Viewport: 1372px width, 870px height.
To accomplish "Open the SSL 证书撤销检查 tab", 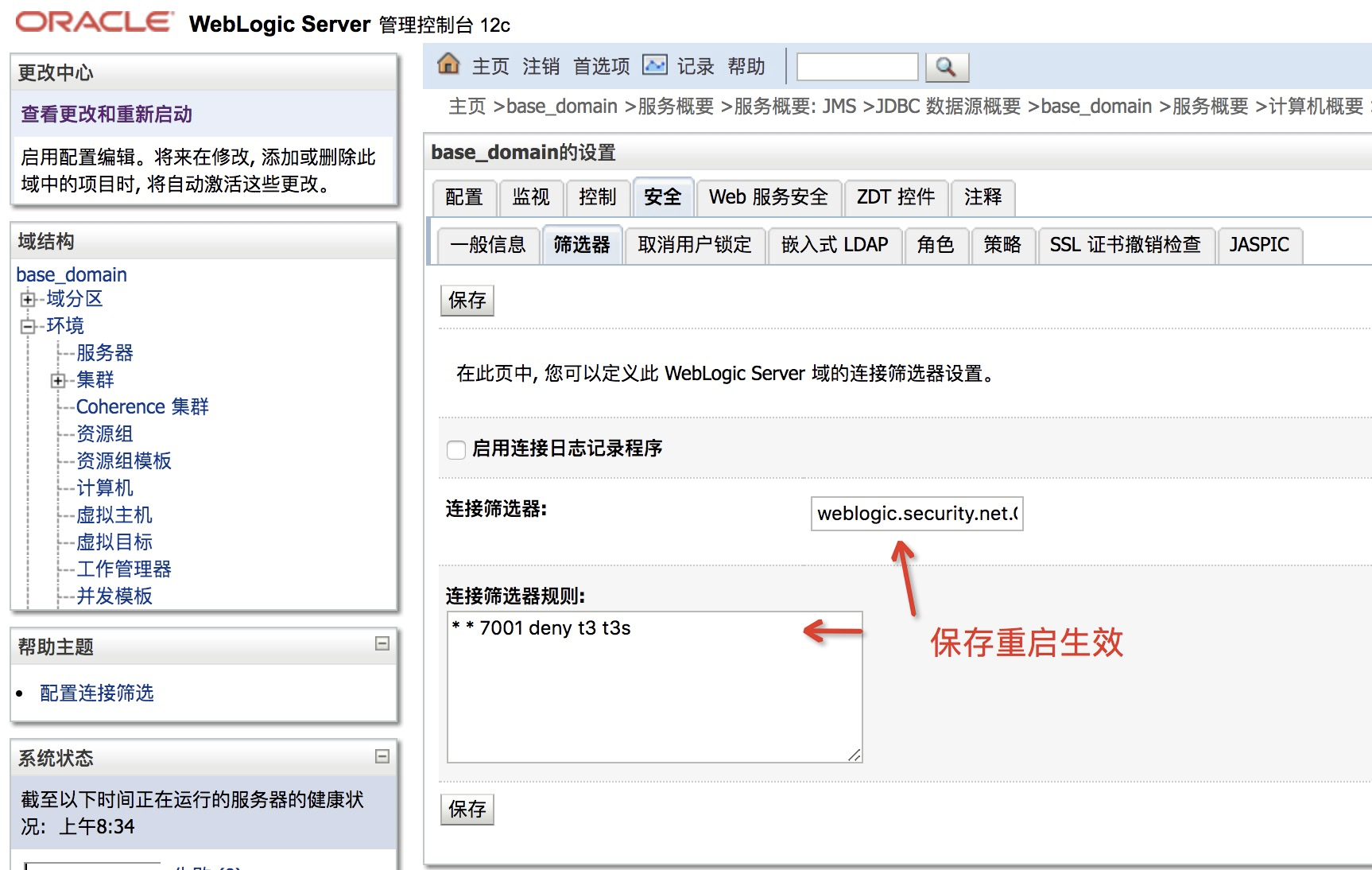I will pos(1124,245).
